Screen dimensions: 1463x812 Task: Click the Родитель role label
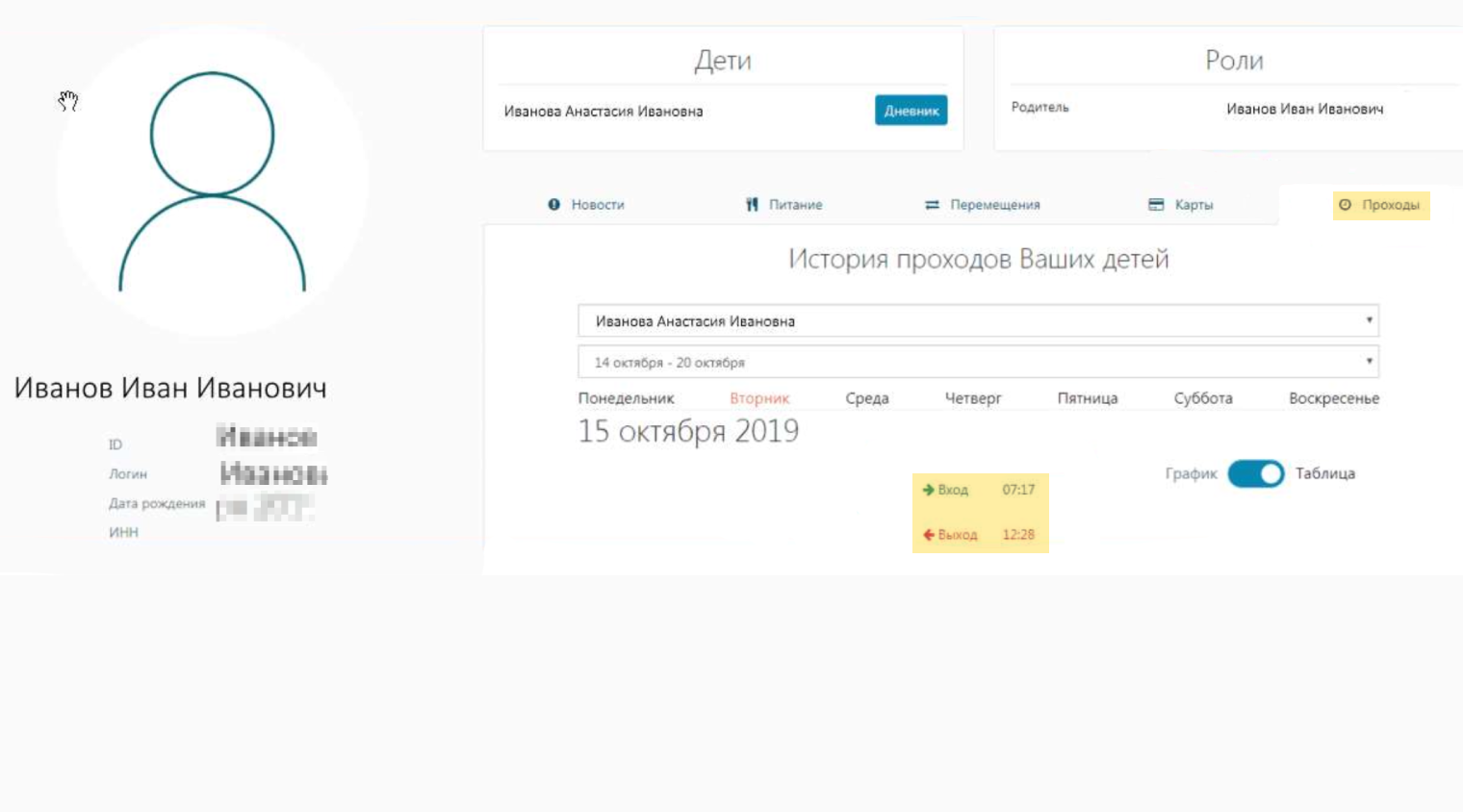pyautogui.click(x=1039, y=108)
